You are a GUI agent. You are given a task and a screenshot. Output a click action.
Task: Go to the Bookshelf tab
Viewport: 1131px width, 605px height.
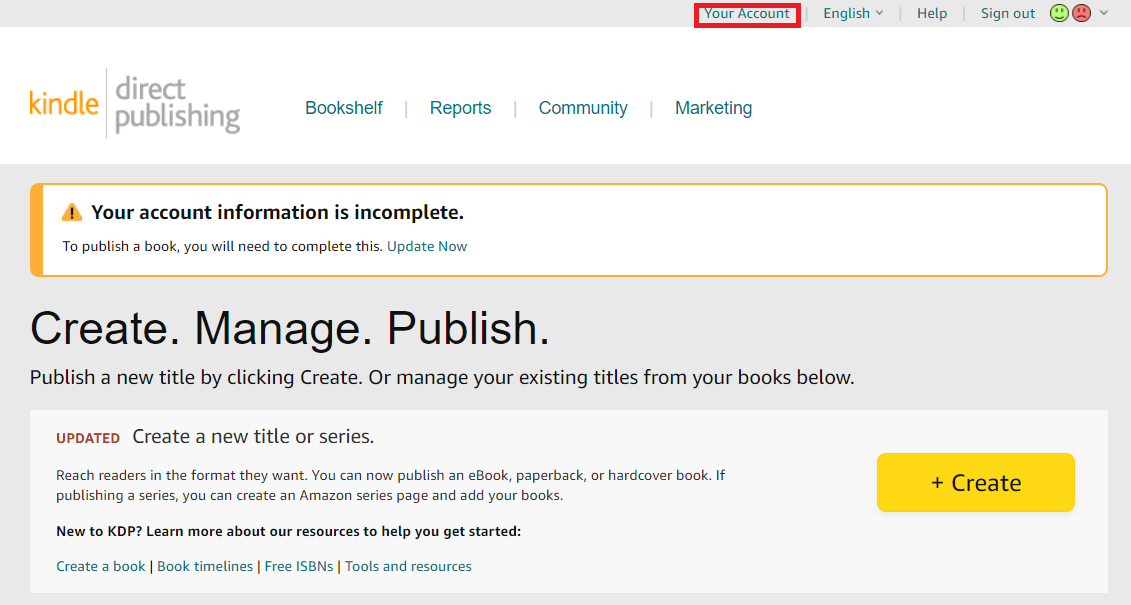(x=343, y=108)
